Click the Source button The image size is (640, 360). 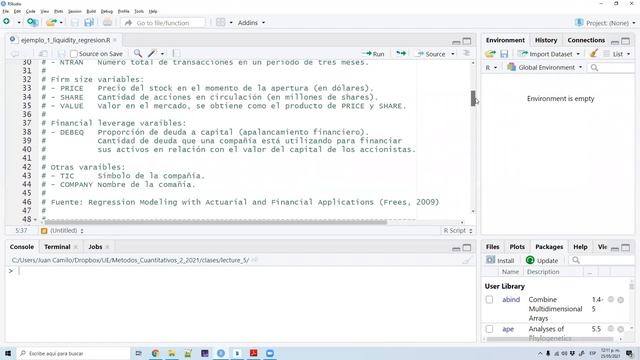point(431,54)
